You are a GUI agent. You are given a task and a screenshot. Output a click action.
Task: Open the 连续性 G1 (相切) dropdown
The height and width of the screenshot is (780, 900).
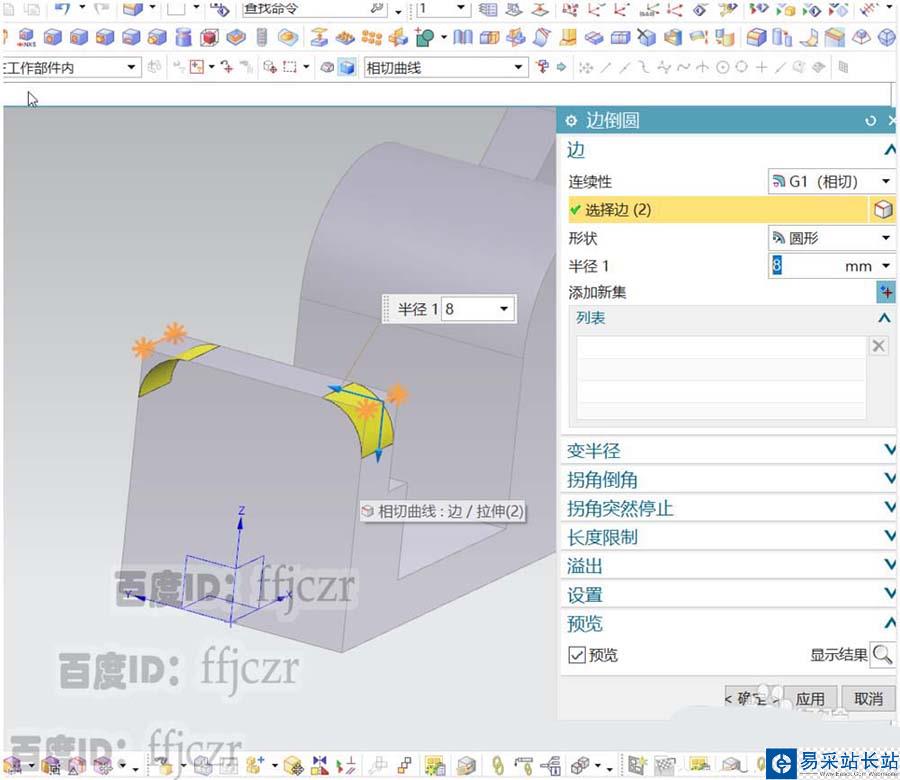tap(832, 181)
